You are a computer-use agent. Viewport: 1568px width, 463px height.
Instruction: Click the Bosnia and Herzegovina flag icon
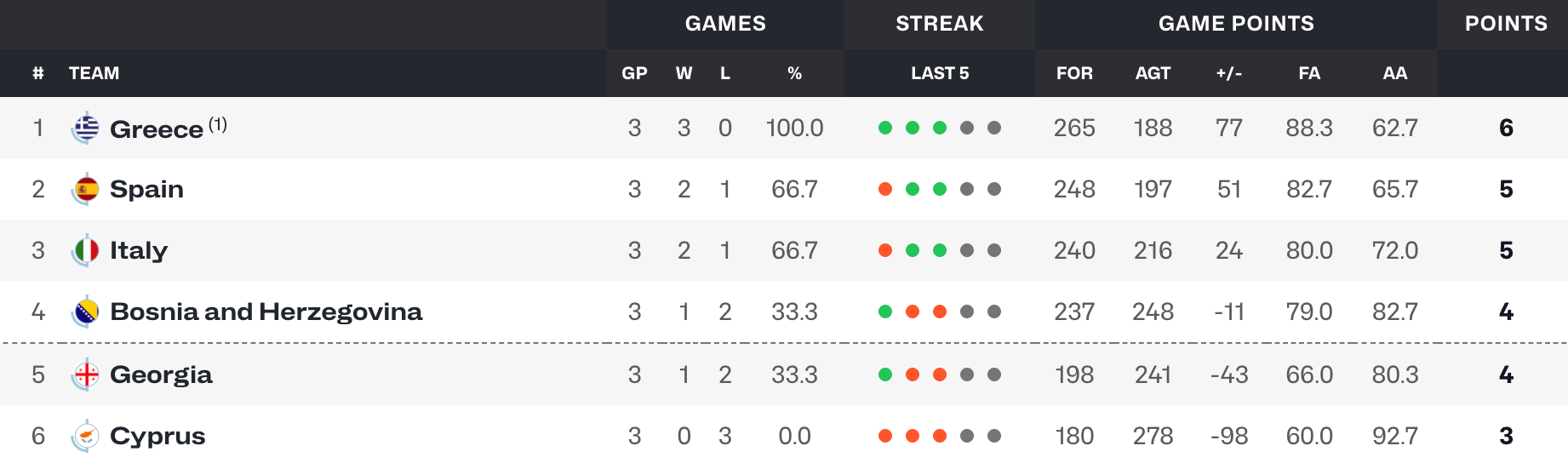pos(86,312)
